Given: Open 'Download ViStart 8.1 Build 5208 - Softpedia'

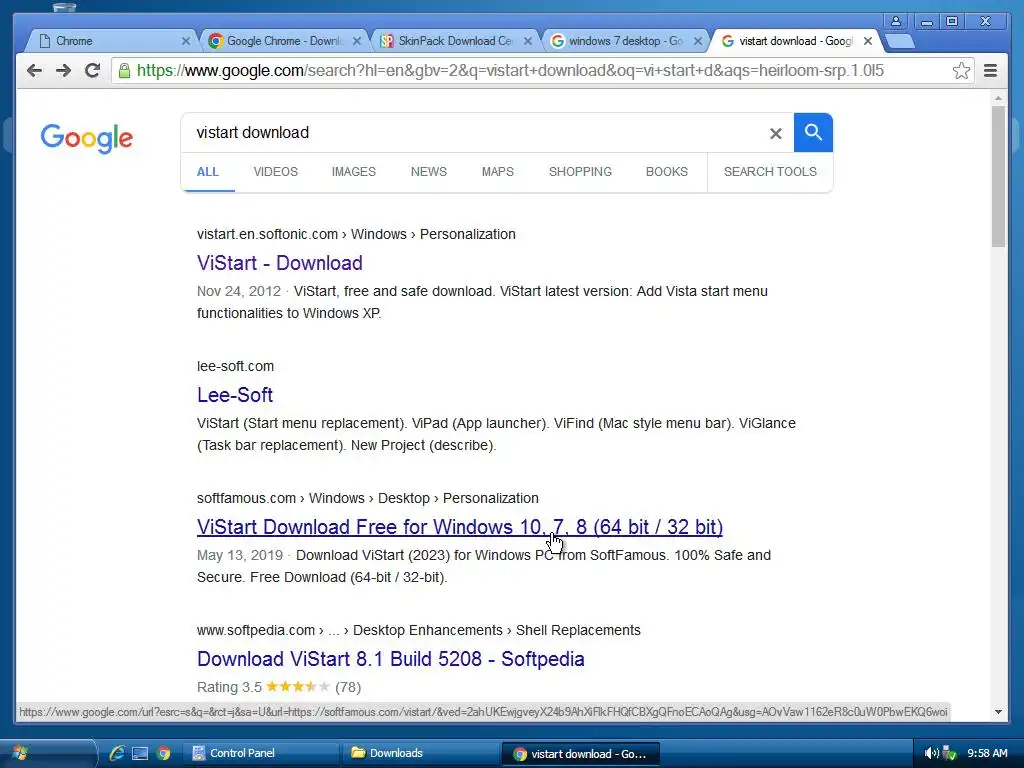Looking at the screenshot, I should 391,659.
